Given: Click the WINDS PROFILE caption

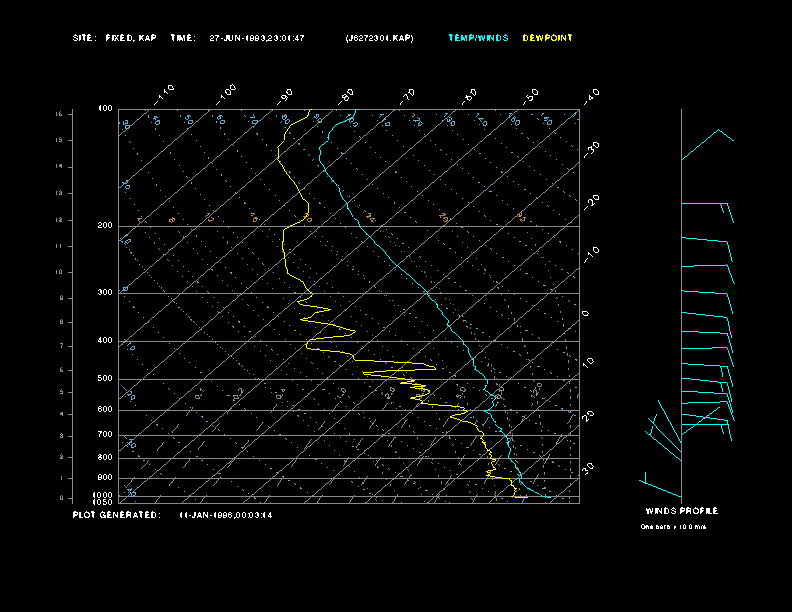Looking at the screenshot, I should point(681,511).
